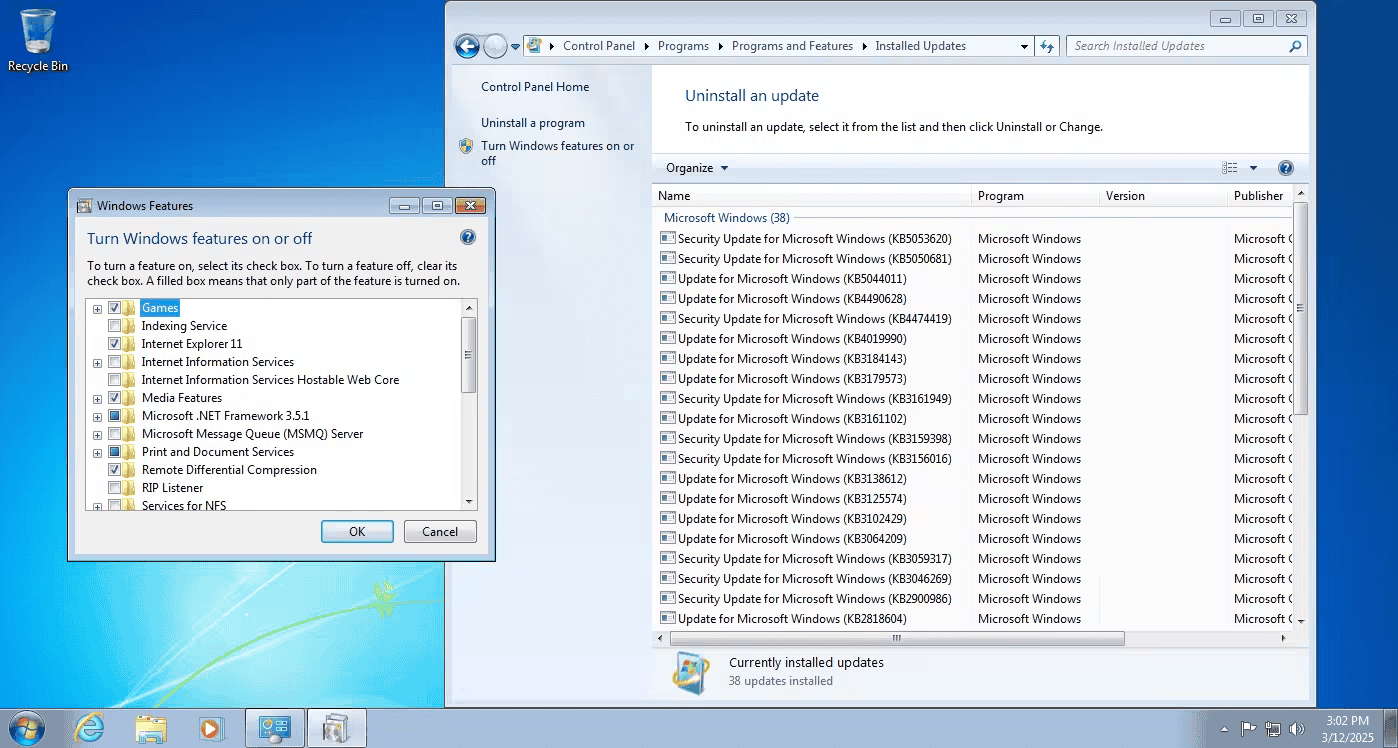Open the view options dropdown arrow
The width and height of the screenshot is (1398, 748).
click(1253, 168)
